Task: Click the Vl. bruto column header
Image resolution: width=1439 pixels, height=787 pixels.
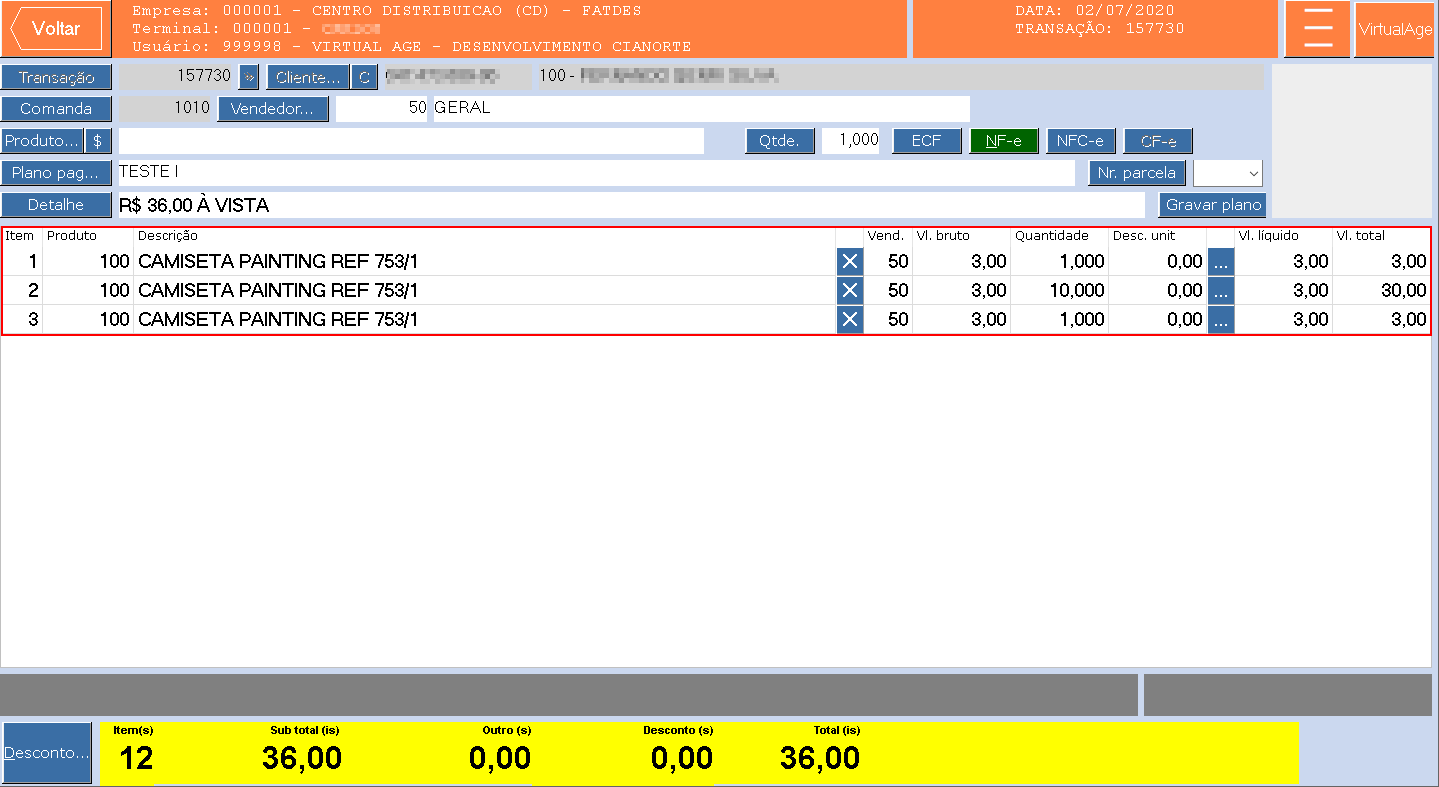Action: point(943,236)
